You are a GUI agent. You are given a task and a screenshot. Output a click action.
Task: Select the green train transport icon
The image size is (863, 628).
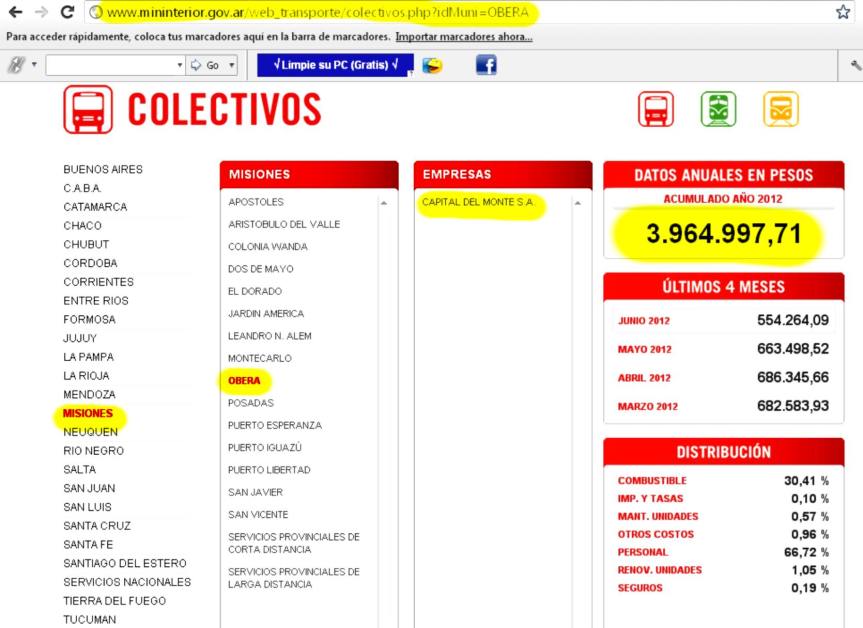(x=718, y=110)
